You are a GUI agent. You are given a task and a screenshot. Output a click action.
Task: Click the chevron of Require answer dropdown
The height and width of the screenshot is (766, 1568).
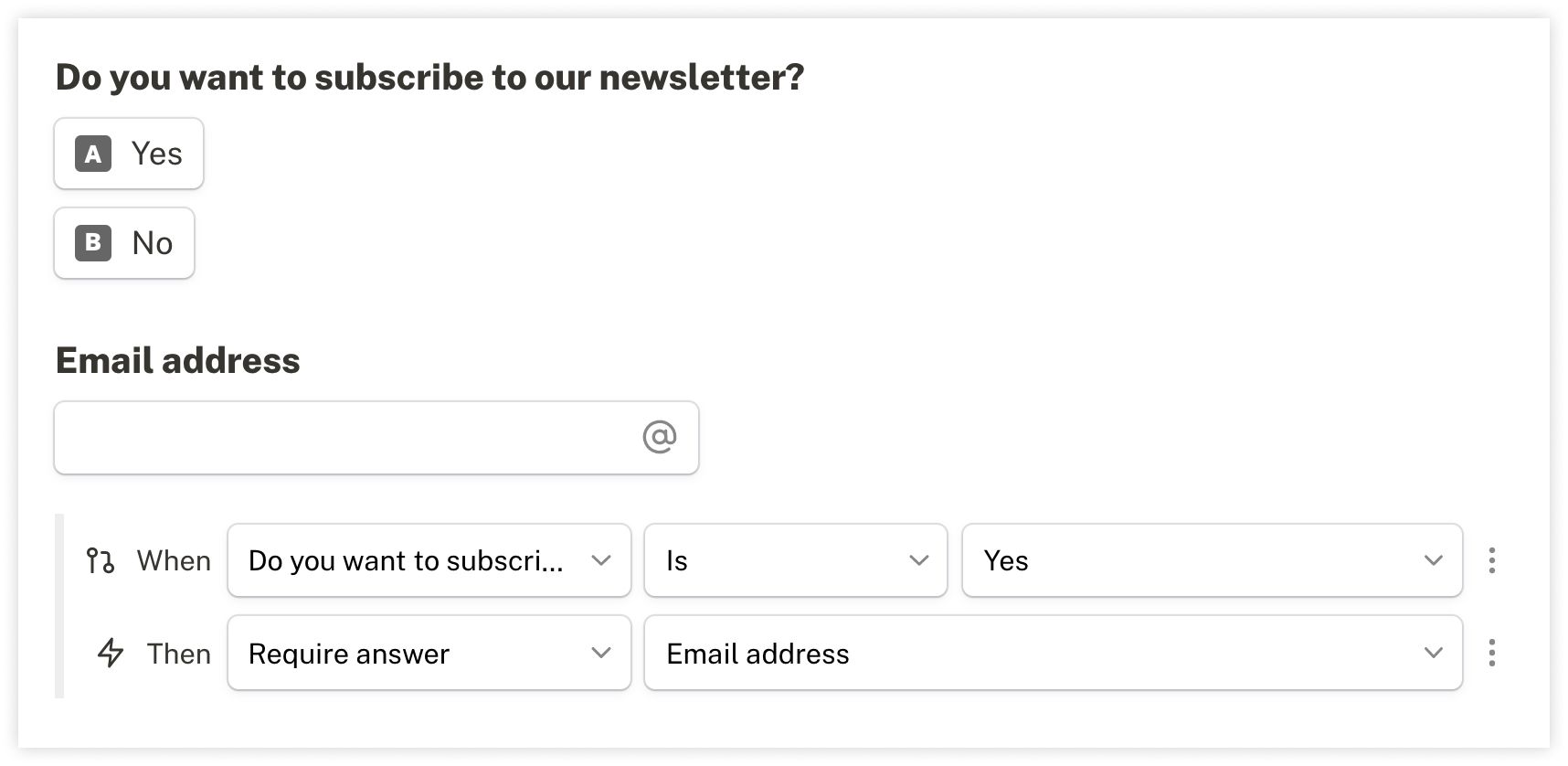601,653
